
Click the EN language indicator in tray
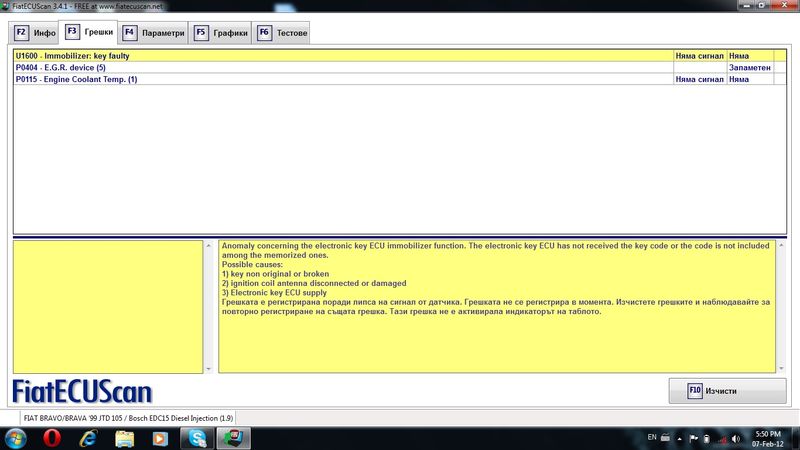(x=652, y=437)
